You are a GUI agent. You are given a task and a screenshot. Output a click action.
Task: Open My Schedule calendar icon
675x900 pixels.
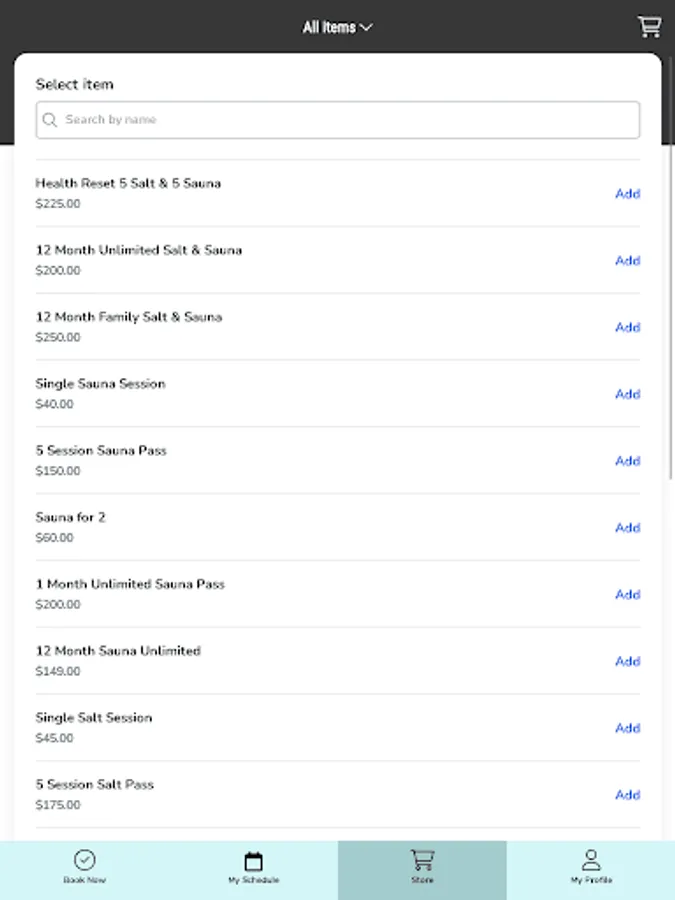[253, 861]
